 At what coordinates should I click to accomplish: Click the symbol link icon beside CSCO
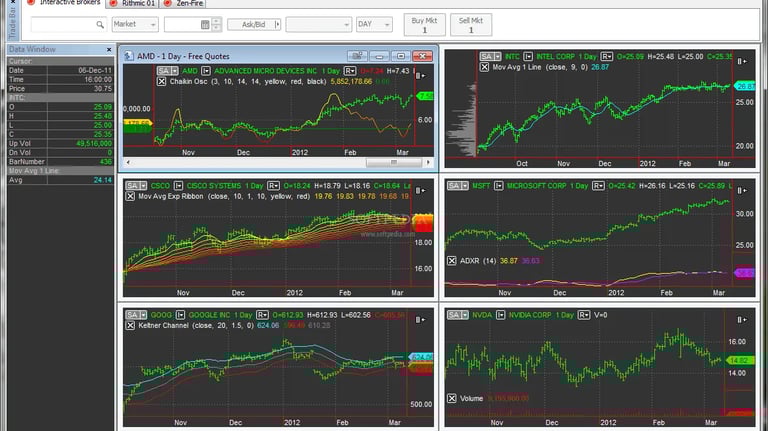178,186
